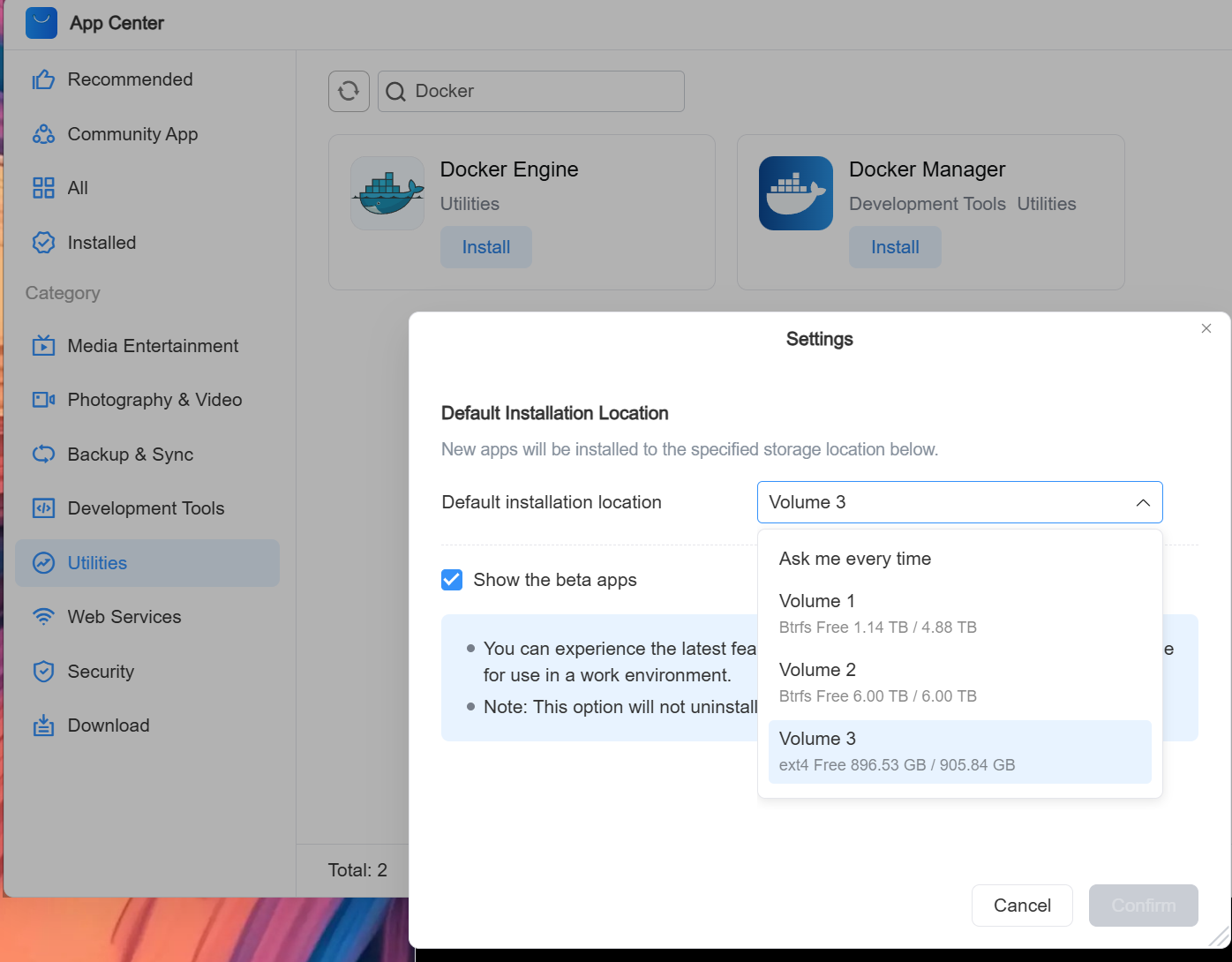Open Installed apps list
Image resolution: width=1232 pixels, height=962 pixels.
point(147,243)
